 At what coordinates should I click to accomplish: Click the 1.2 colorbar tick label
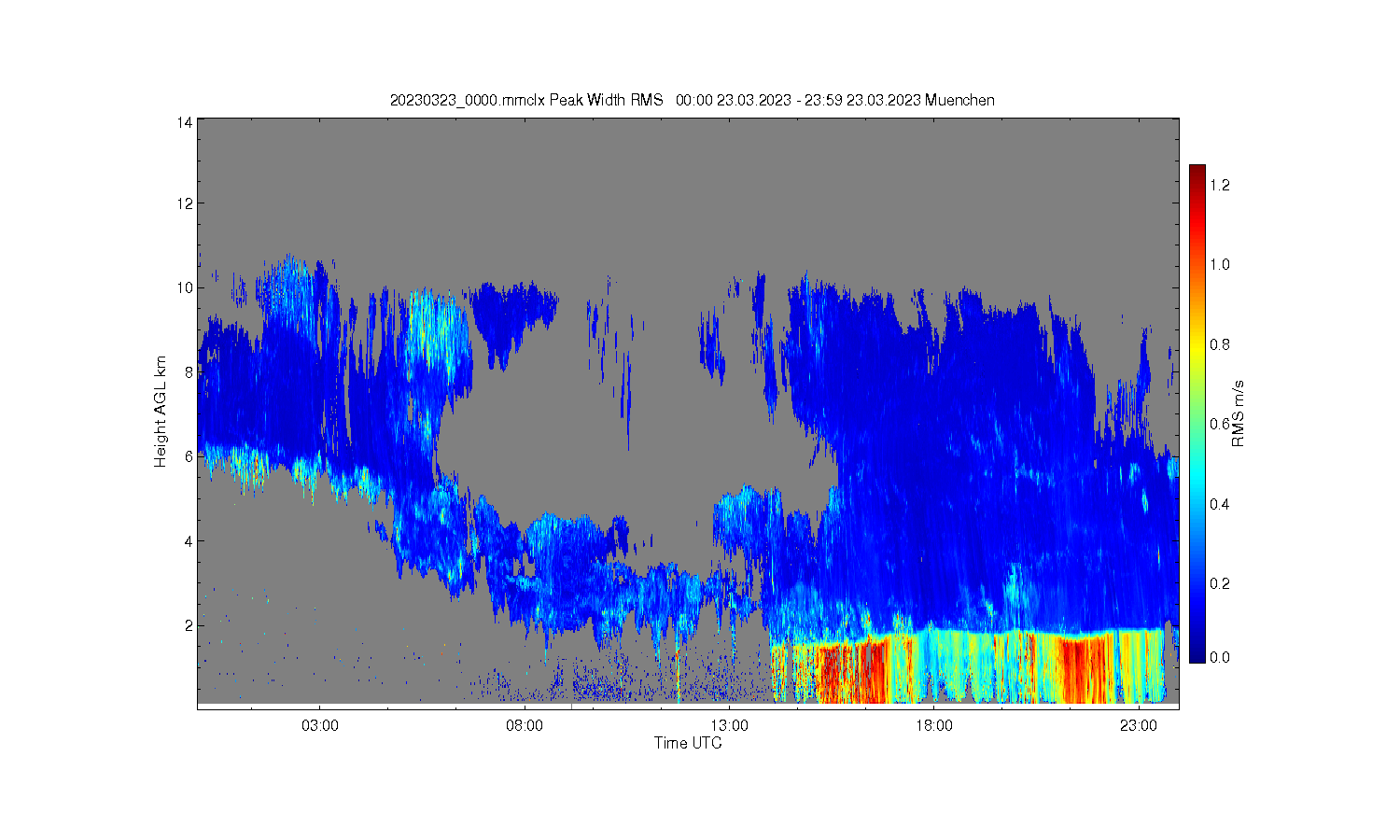point(1220,185)
